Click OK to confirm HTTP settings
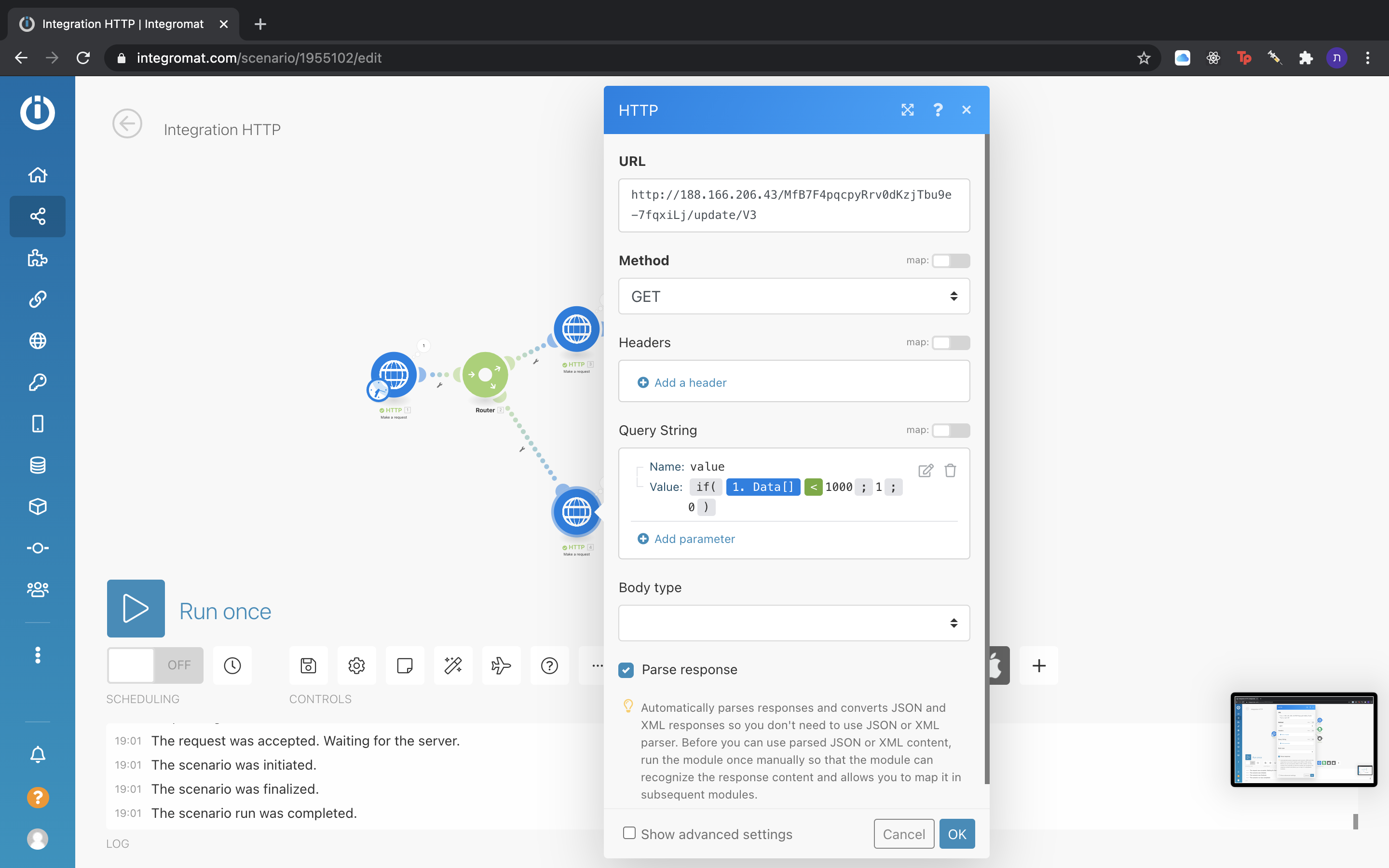Image resolution: width=1389 pixels, height=868 pixels. click(957, 833)
